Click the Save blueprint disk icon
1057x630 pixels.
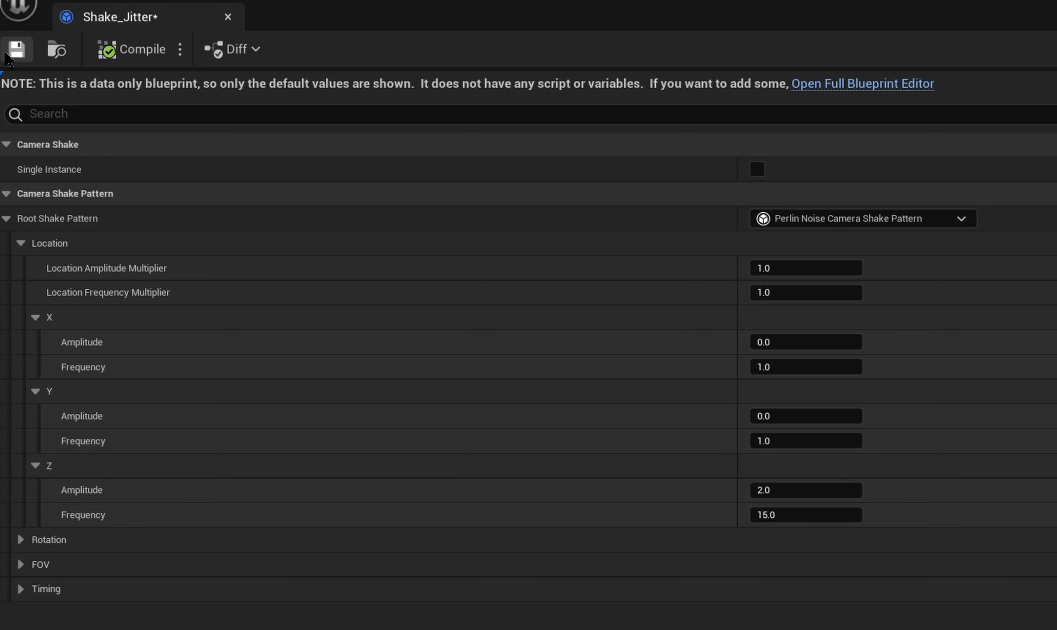coord(17,49)
